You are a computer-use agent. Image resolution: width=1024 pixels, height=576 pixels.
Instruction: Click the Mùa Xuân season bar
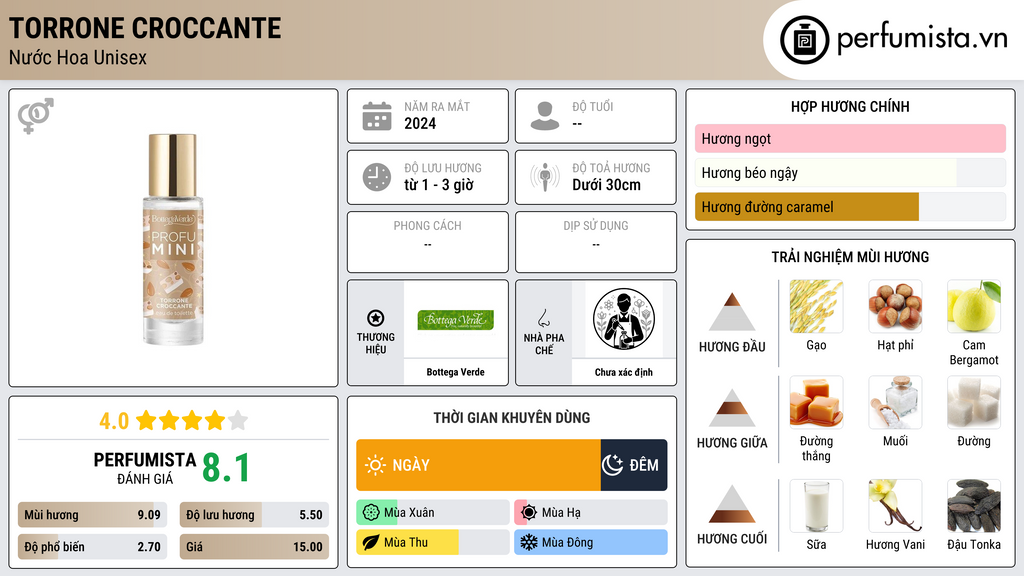click(x=433, y=513)
